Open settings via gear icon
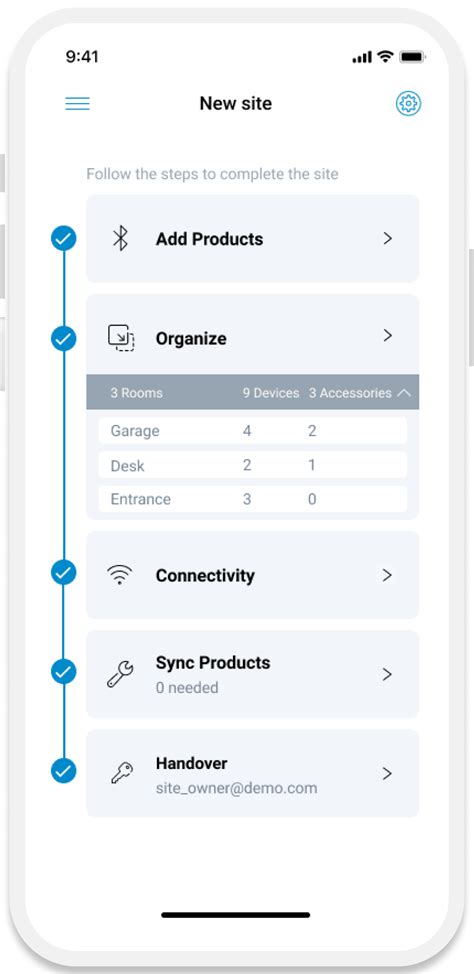 point(408,103)
